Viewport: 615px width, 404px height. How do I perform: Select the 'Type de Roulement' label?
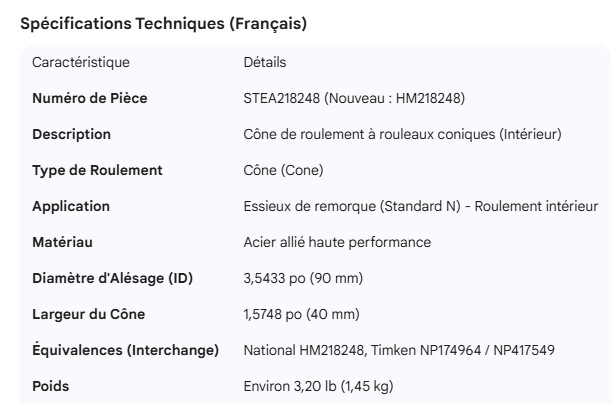coord(97,170)
